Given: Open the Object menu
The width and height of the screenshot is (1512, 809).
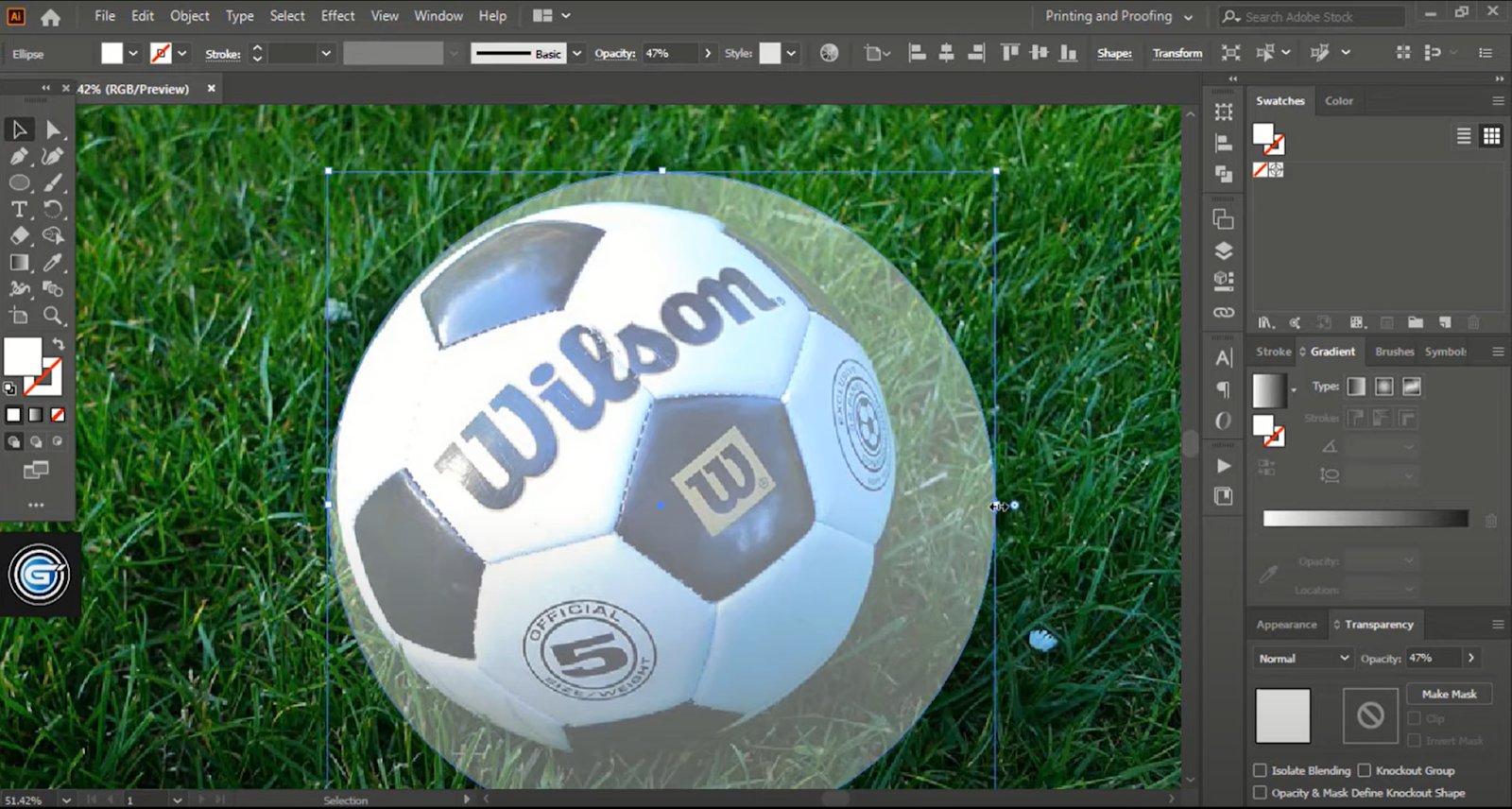Looking at the screenshot, I should (x=189, y=16).
